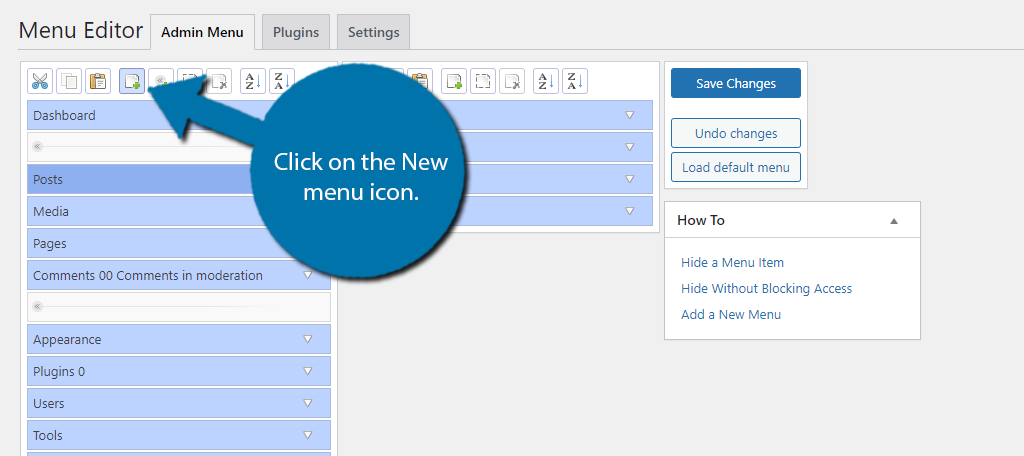Open Hide Without Blocking Access link
1024x456 pixels.
pos(767,289)
